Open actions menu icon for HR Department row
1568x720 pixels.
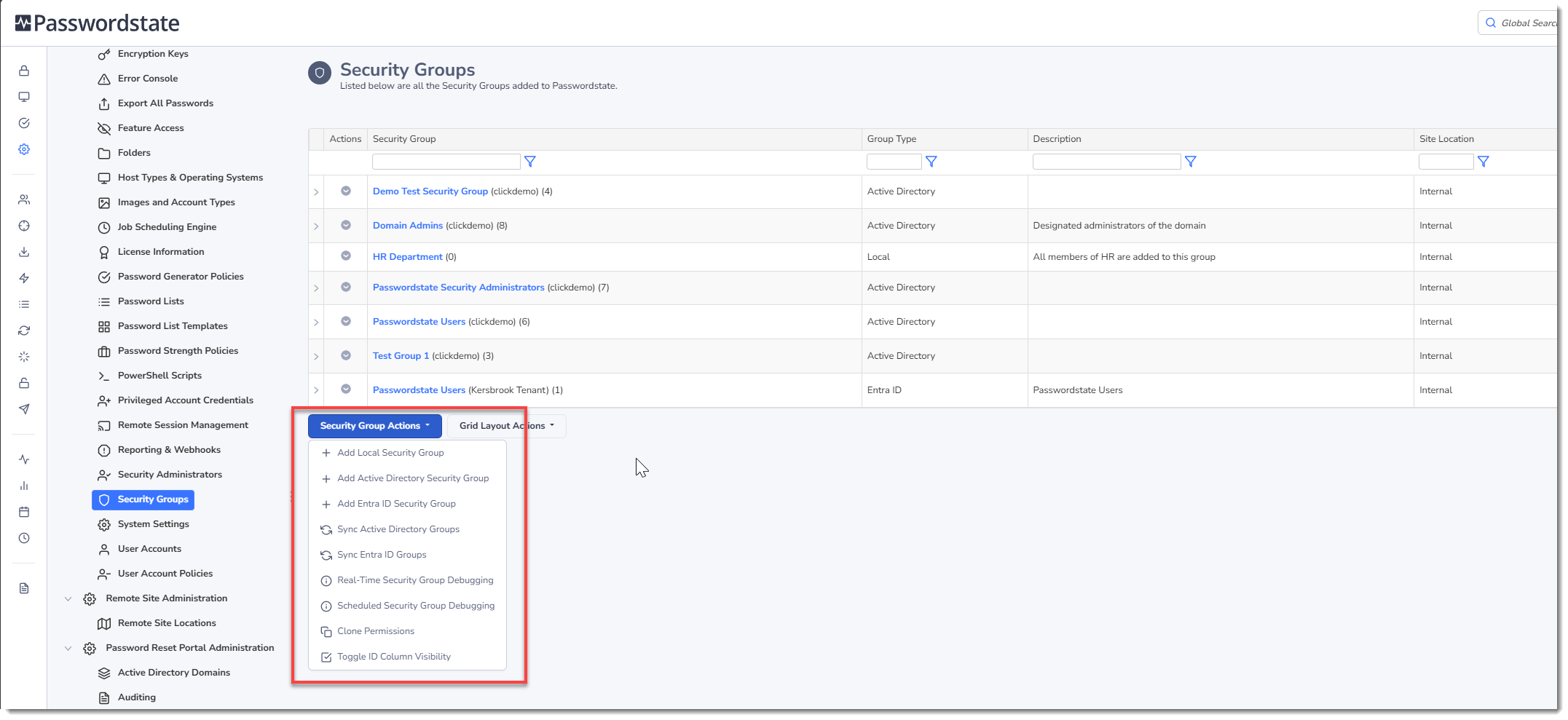346,256
